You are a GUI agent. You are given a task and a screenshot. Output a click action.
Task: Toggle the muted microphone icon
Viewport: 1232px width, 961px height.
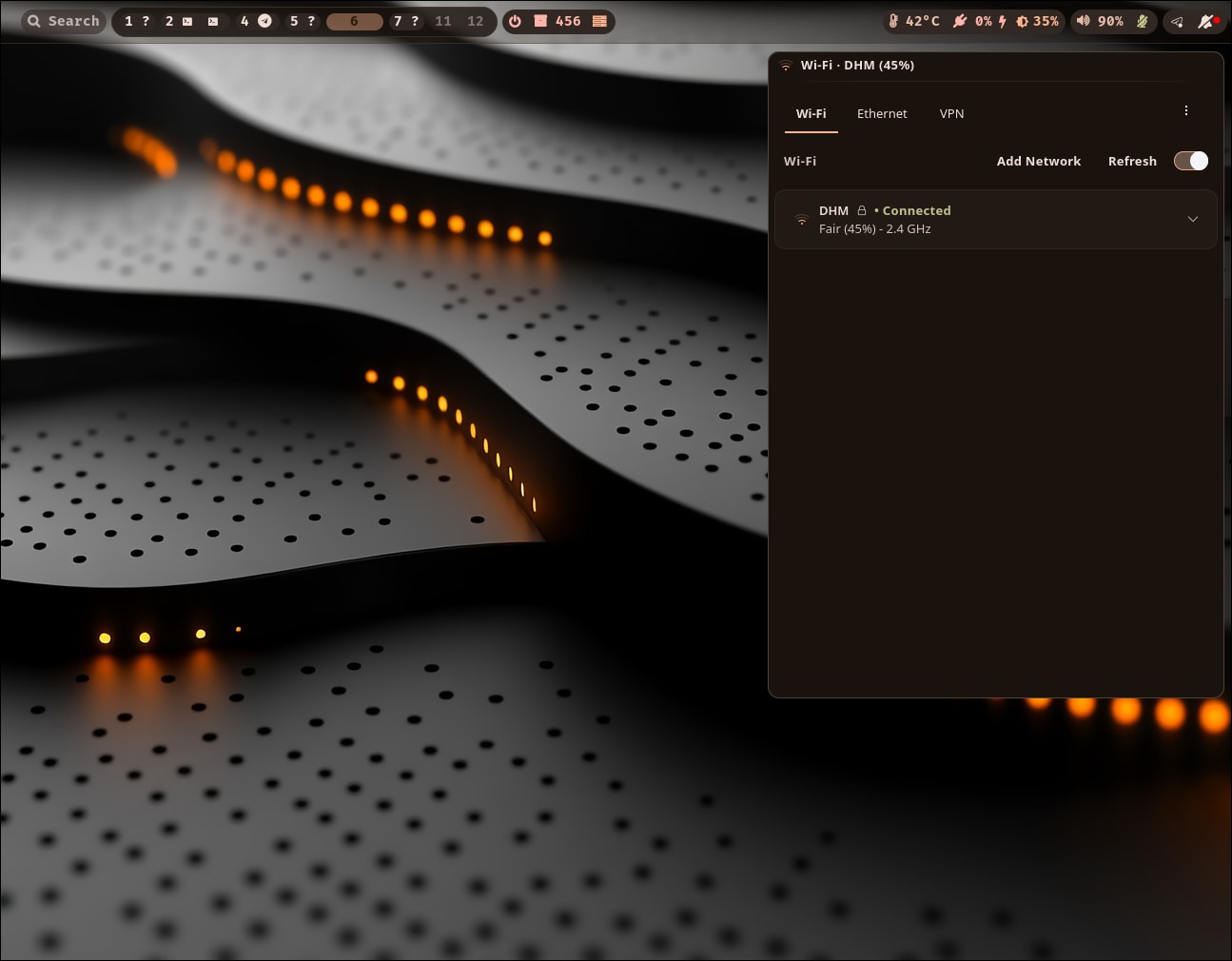[1142, 21]
